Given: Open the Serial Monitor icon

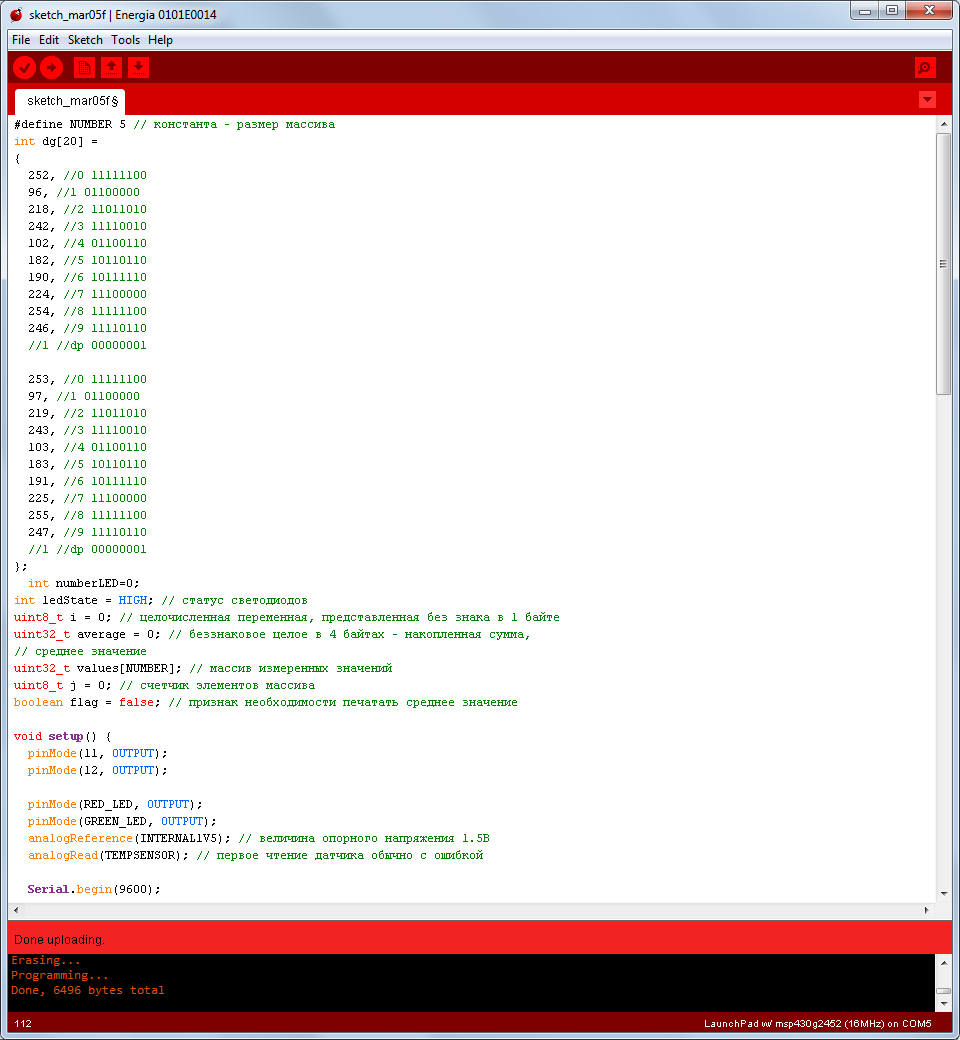Looking at the screenshot, I should coord(925,67).
